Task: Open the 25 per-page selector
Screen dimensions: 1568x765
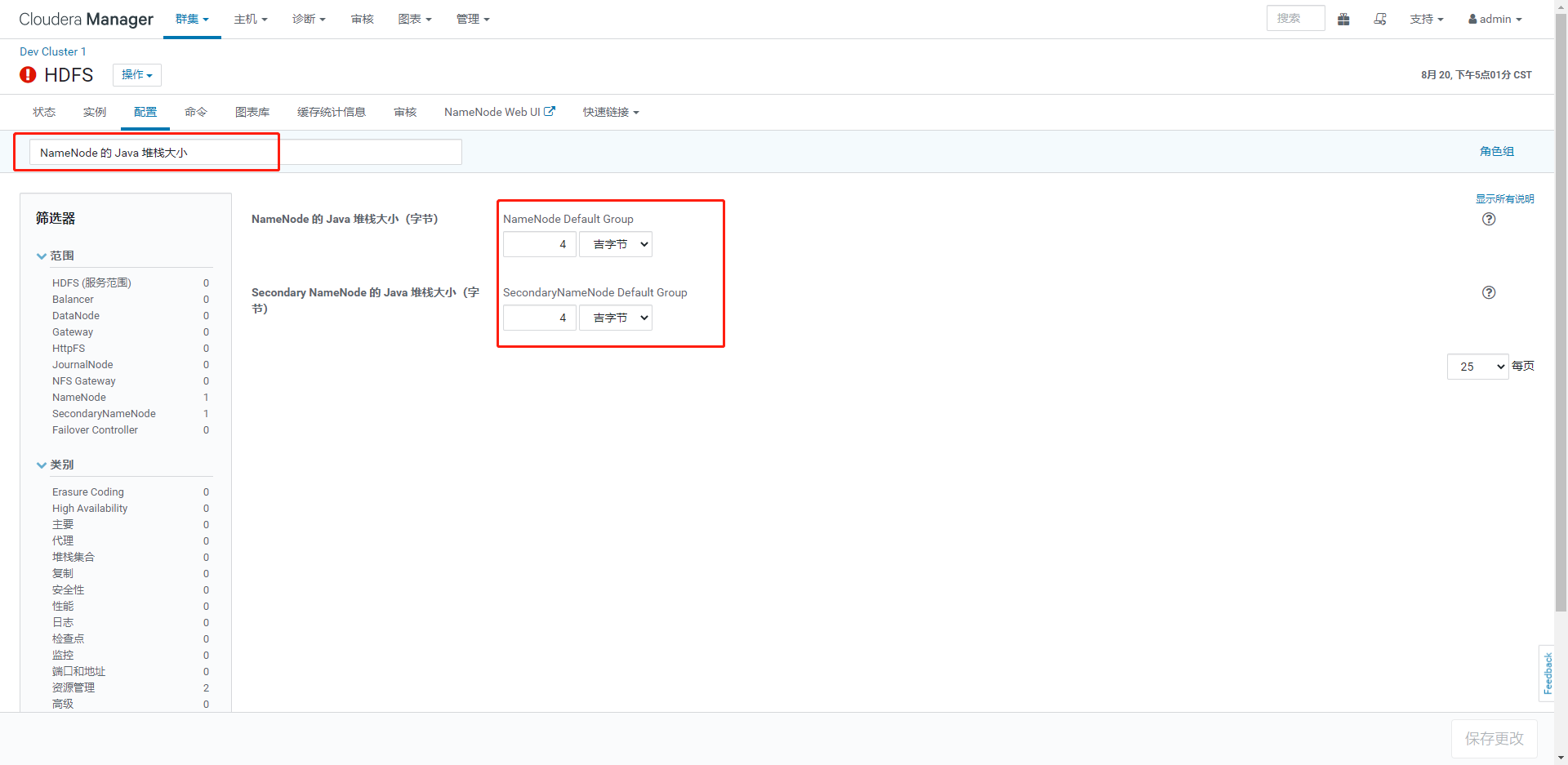Action: [x=1477, y=366]
